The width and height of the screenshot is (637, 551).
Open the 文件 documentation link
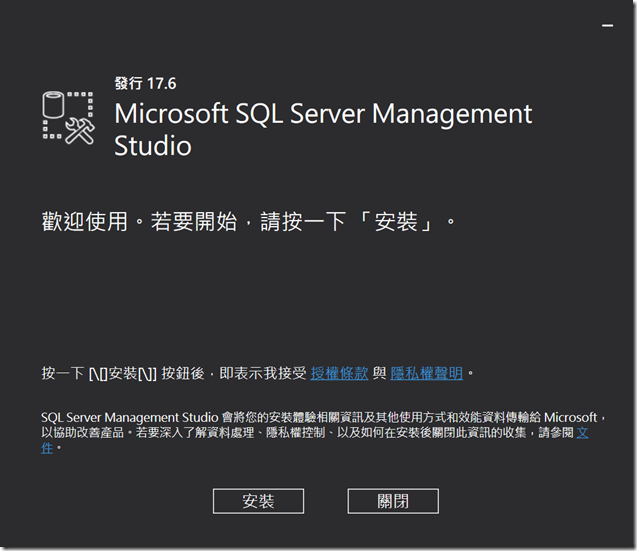click(582, 433)
